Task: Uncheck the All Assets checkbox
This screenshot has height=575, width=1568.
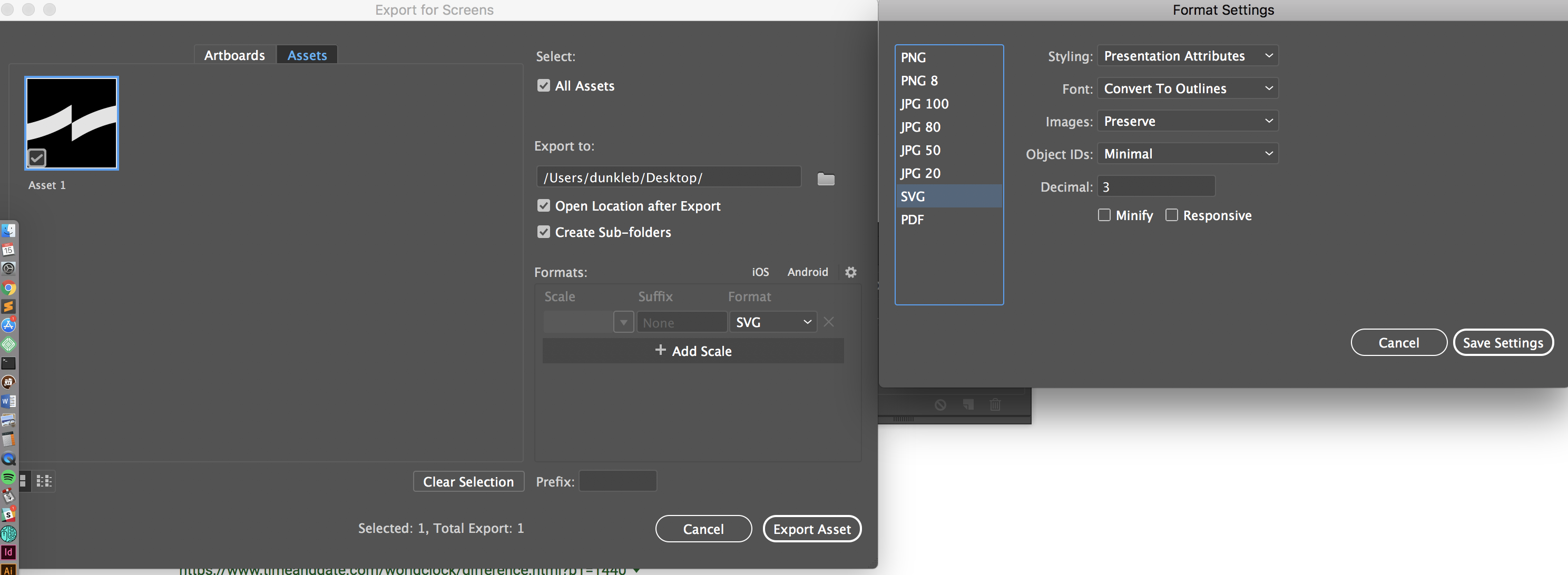Action: pyautogui.click(x=543, y=85)
